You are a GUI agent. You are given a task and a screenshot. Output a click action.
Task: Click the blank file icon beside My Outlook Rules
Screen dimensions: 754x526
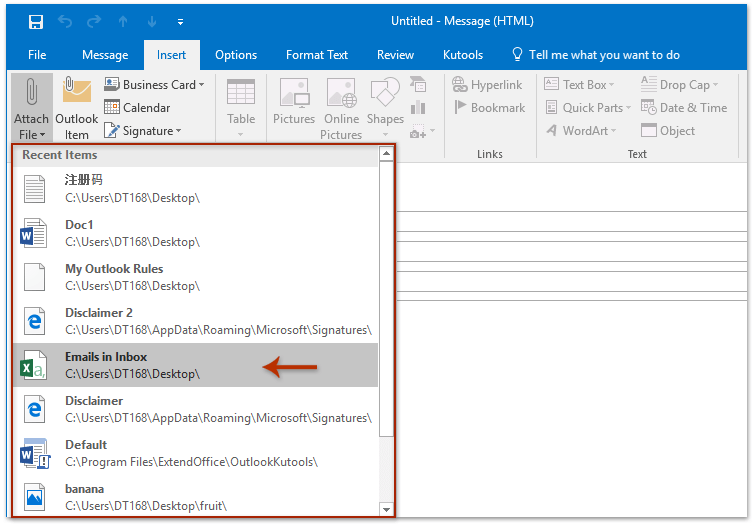pyautogui.click(x=35, y=277)
